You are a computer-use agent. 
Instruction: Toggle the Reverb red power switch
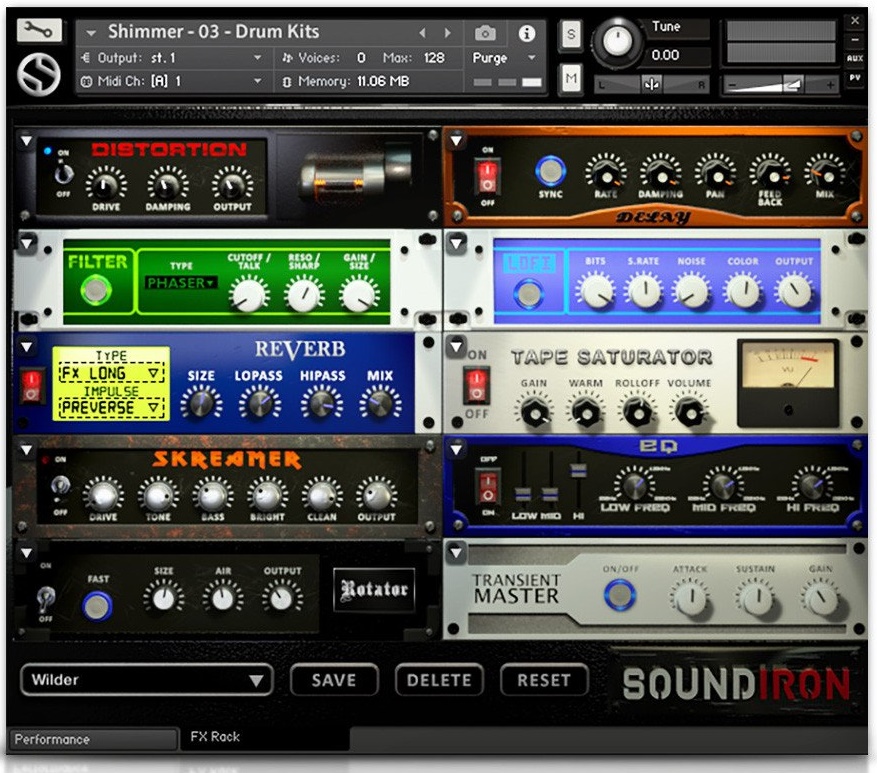coord(31,386)
